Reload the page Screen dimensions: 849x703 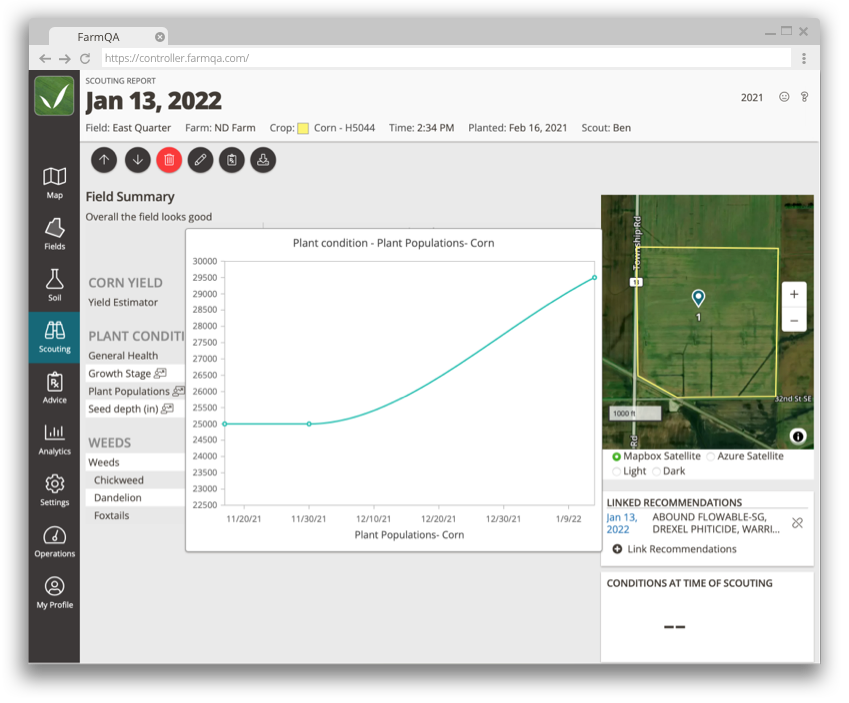[x=85, y=58]
